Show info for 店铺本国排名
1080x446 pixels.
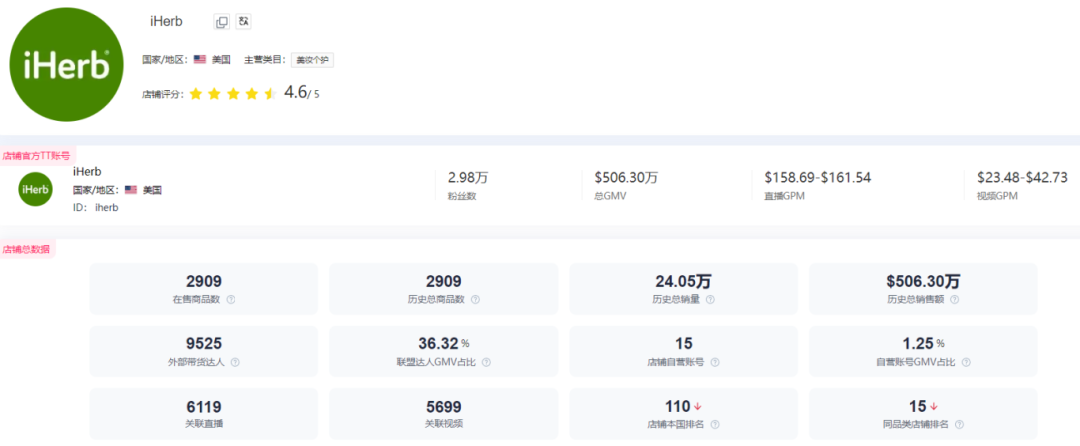(x=714, y=424)
